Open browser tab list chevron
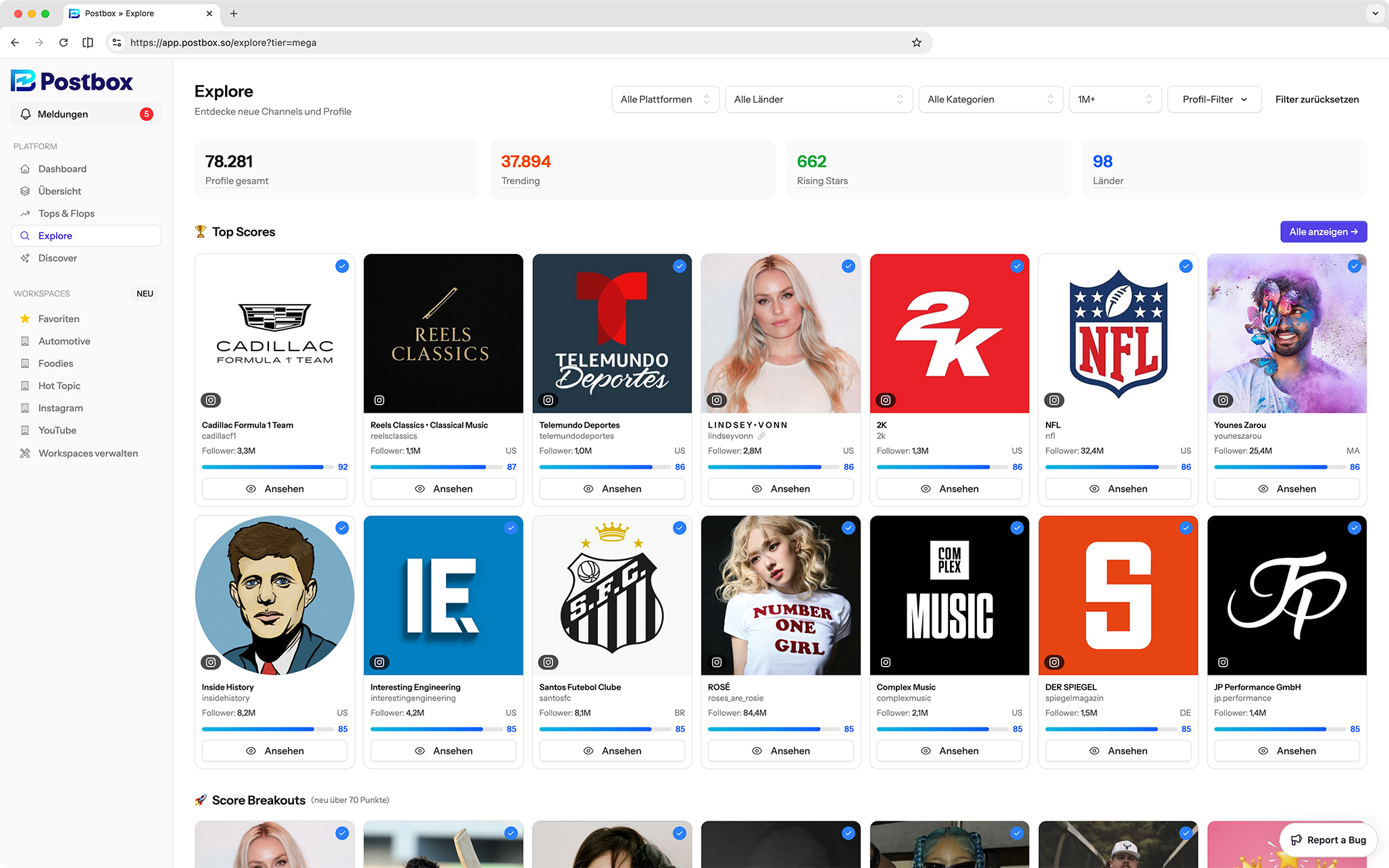 coord(1375,14)
